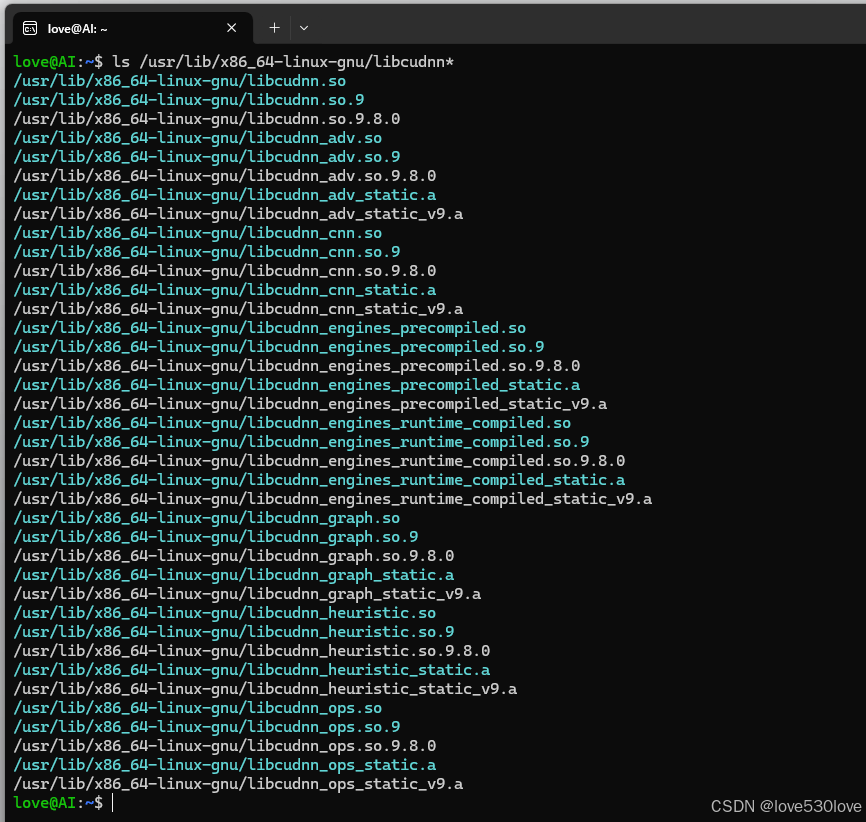The image size is (866, 822).
Task: Click the libcudnn_ops.so.9 path line
Action: [207, 727]
